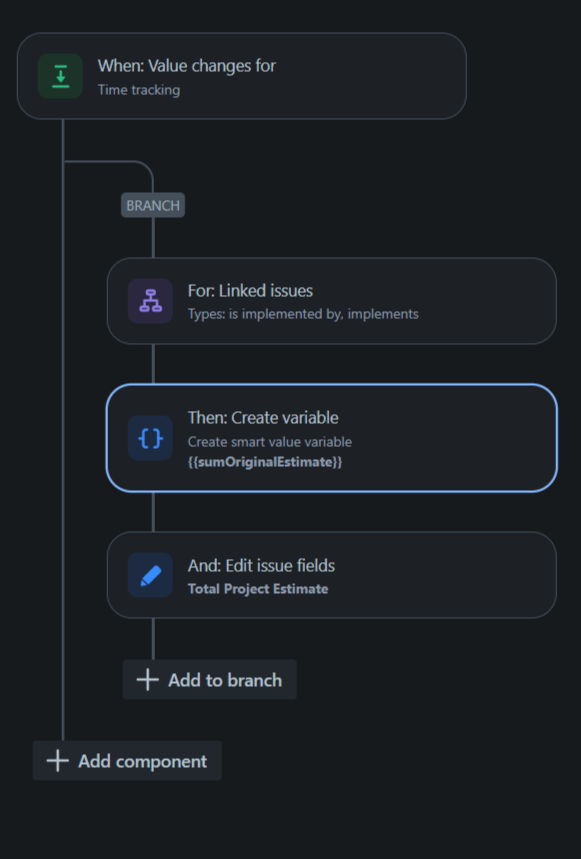Click the Total Project Estimate field label
This screenshot has height=859, width=581.
[x=255, y=587]
